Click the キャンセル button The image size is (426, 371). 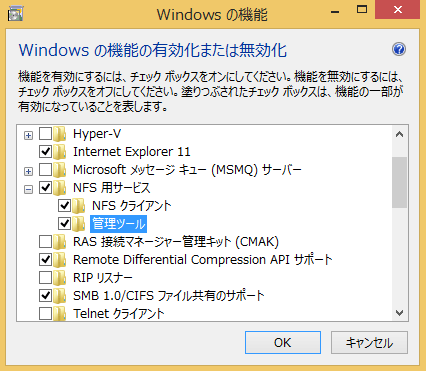pos(369,342)
